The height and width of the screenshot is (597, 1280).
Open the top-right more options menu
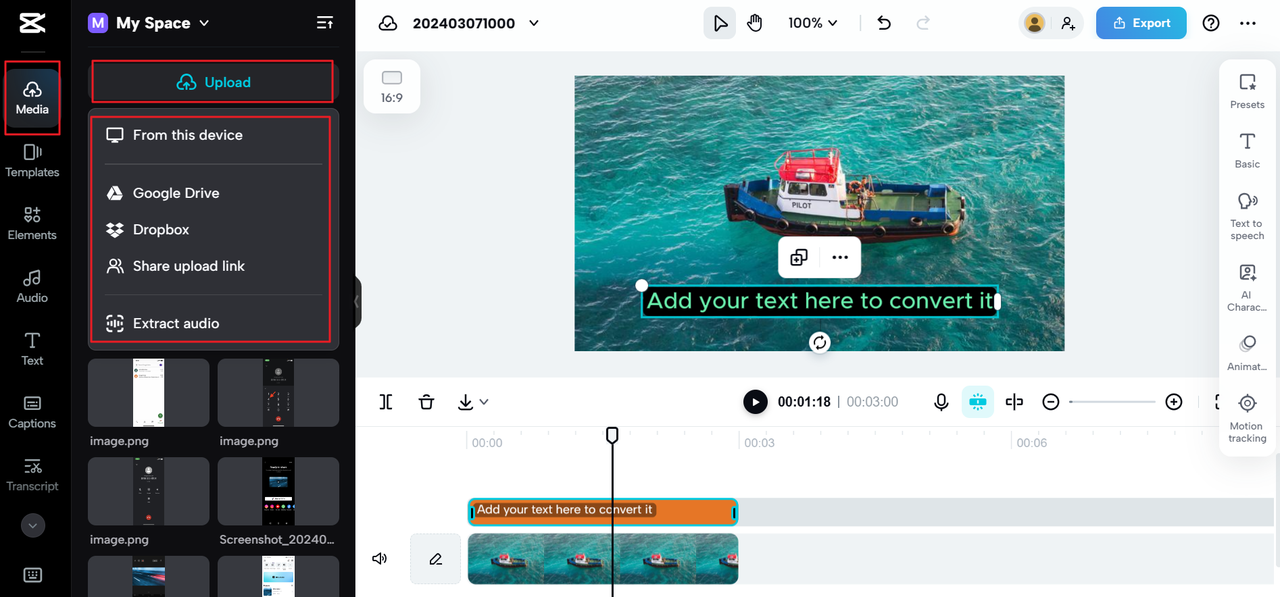tap(1248, 23)
